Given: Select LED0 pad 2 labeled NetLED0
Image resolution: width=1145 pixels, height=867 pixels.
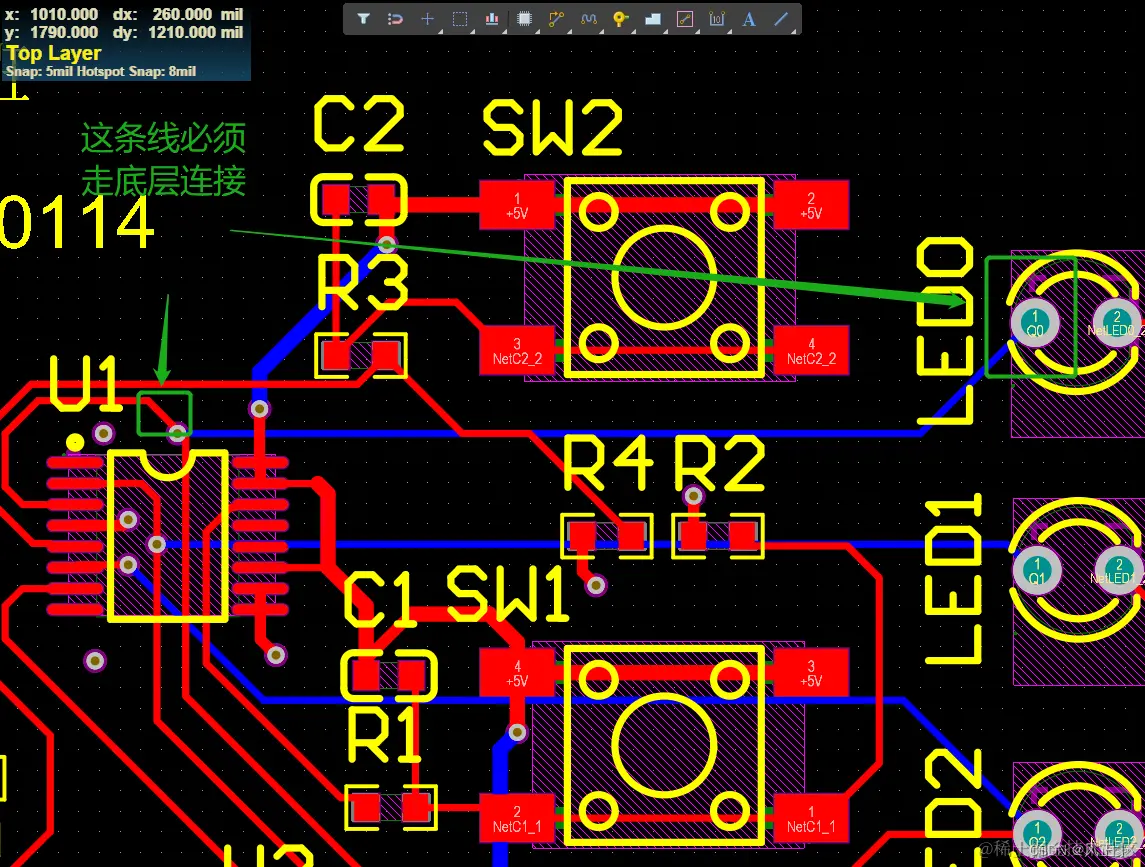Looking at the screenshot, I should pyautogui.click(x=1117, y=323).
